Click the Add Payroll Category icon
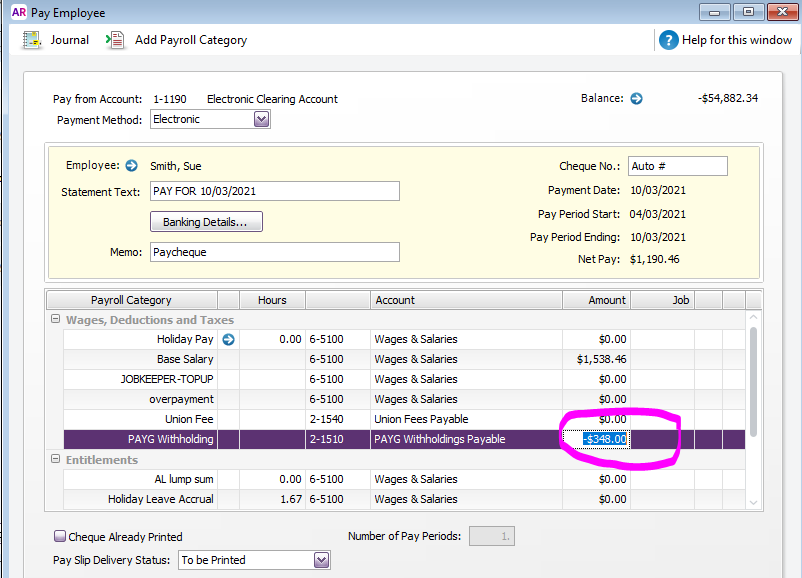802x578 pixels. 116,40
